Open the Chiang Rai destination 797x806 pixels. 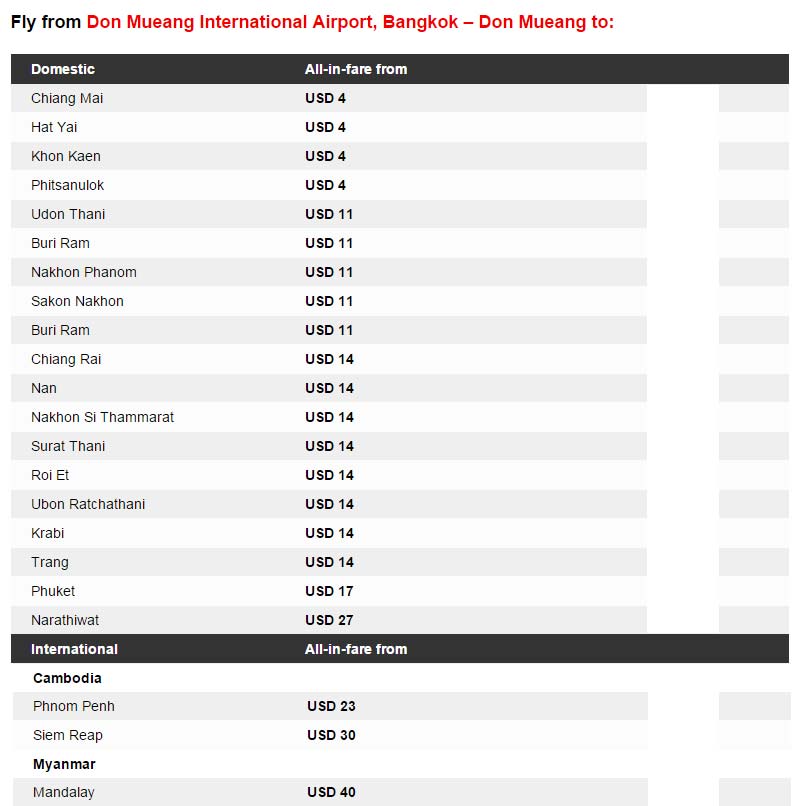click(66, 359)
